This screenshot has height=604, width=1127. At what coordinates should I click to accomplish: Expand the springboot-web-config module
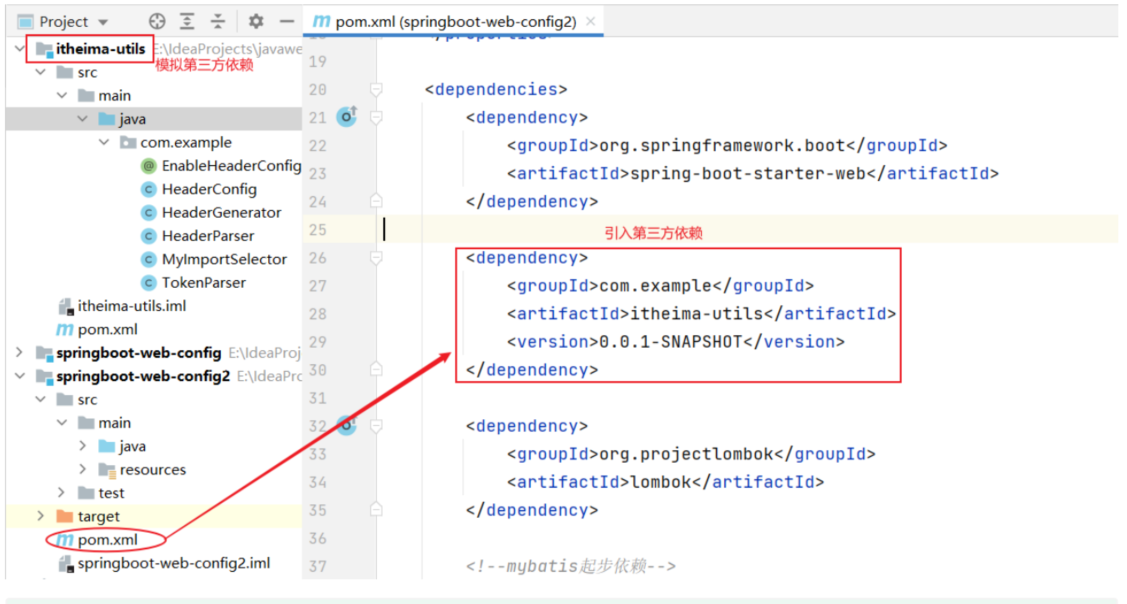(19, 353)
